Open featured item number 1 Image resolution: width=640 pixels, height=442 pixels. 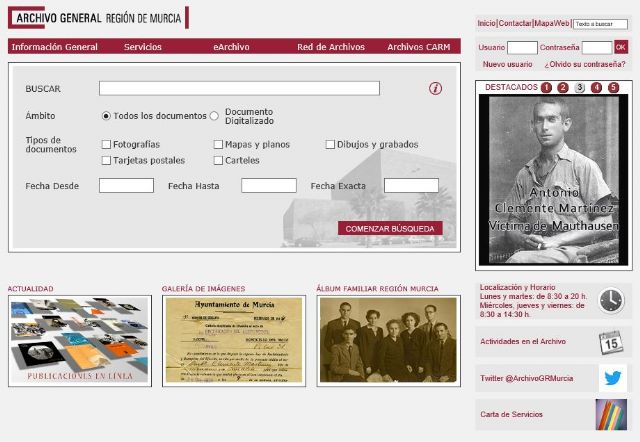(x=546, y=87)
